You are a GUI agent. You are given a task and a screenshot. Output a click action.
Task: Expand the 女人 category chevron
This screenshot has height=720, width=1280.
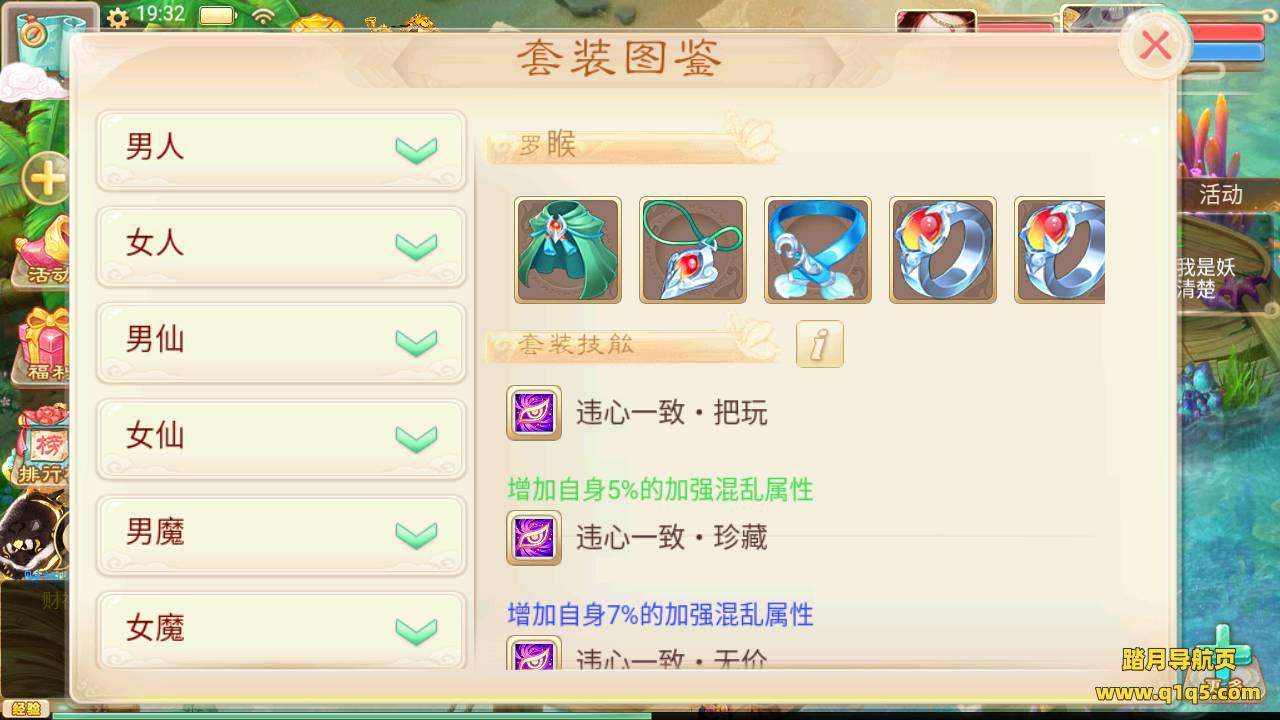[x=416, y=246]
